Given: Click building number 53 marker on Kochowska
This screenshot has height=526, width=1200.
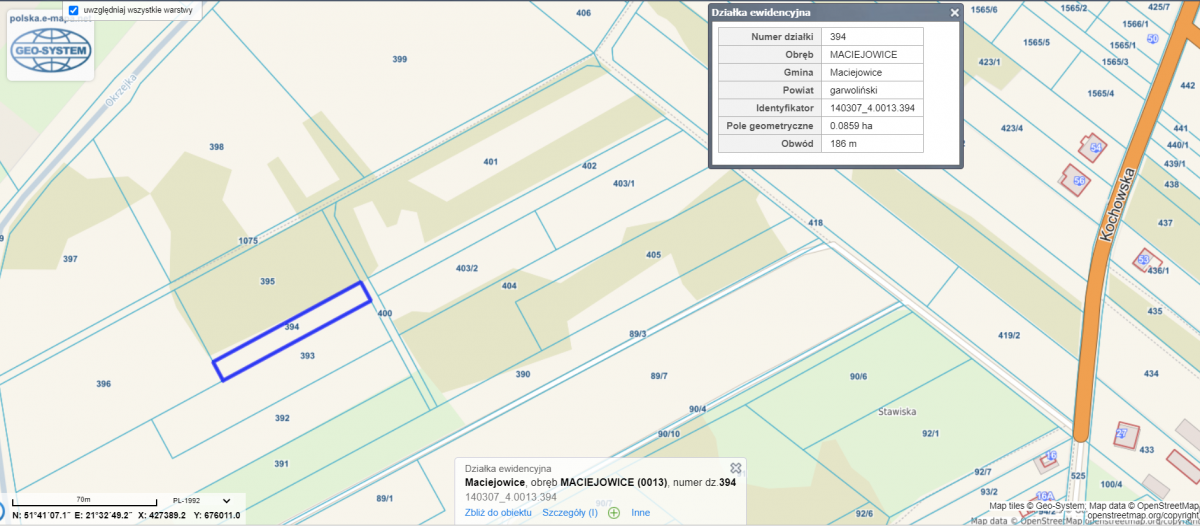Looking at the screenshot, I should point(1143,260).
